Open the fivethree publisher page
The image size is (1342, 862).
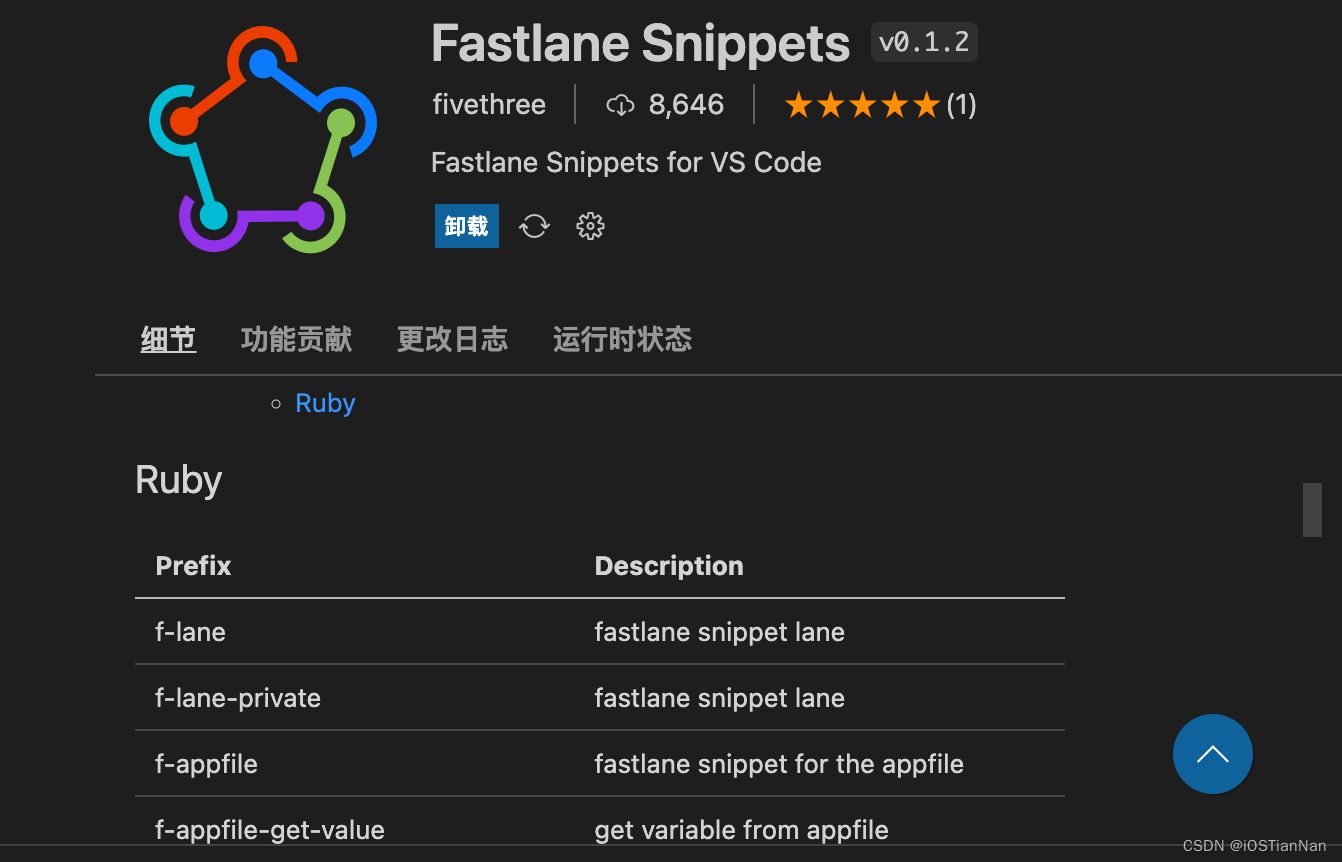(489, 104)
